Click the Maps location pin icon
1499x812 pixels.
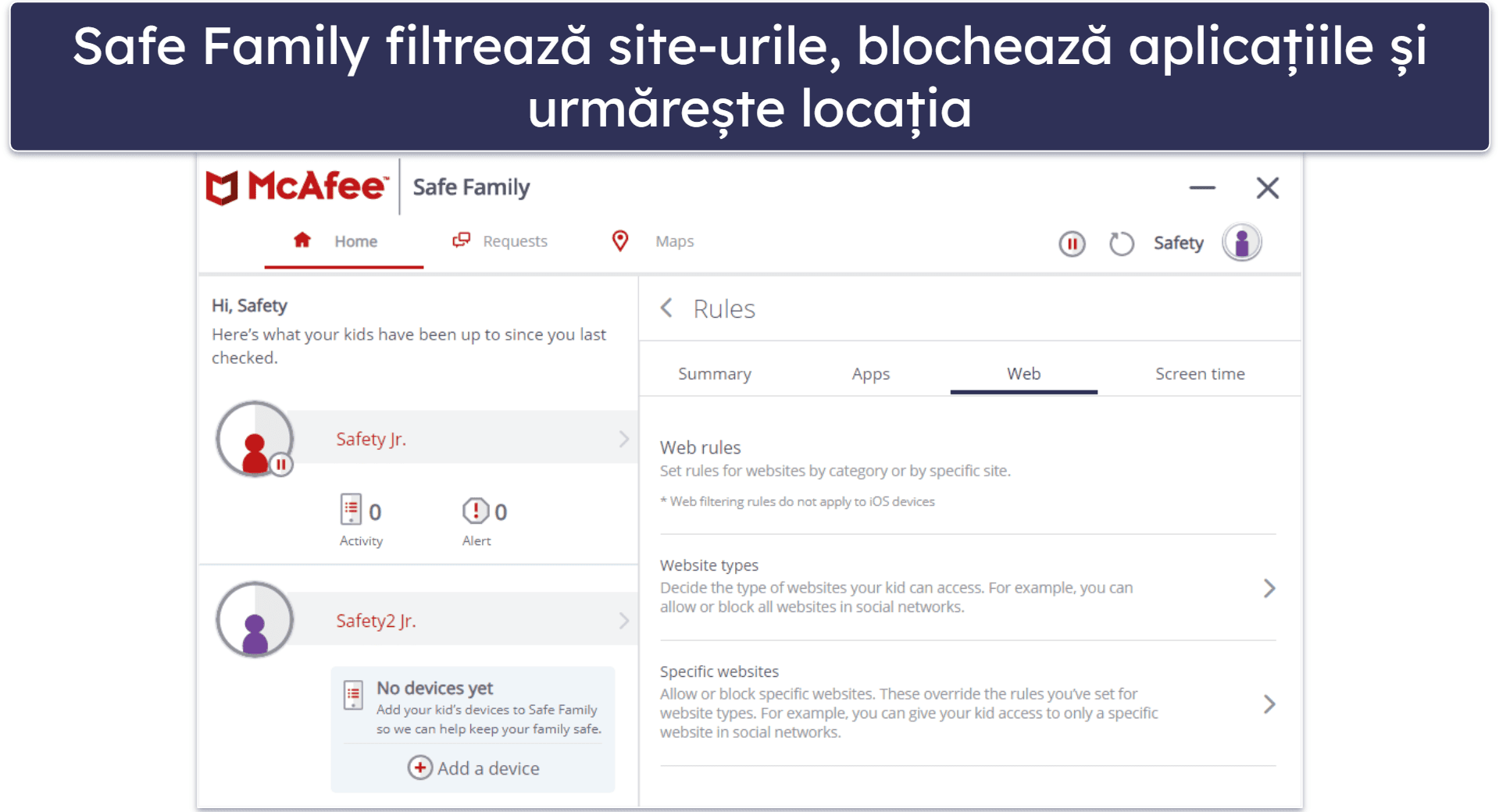point(620,241)
